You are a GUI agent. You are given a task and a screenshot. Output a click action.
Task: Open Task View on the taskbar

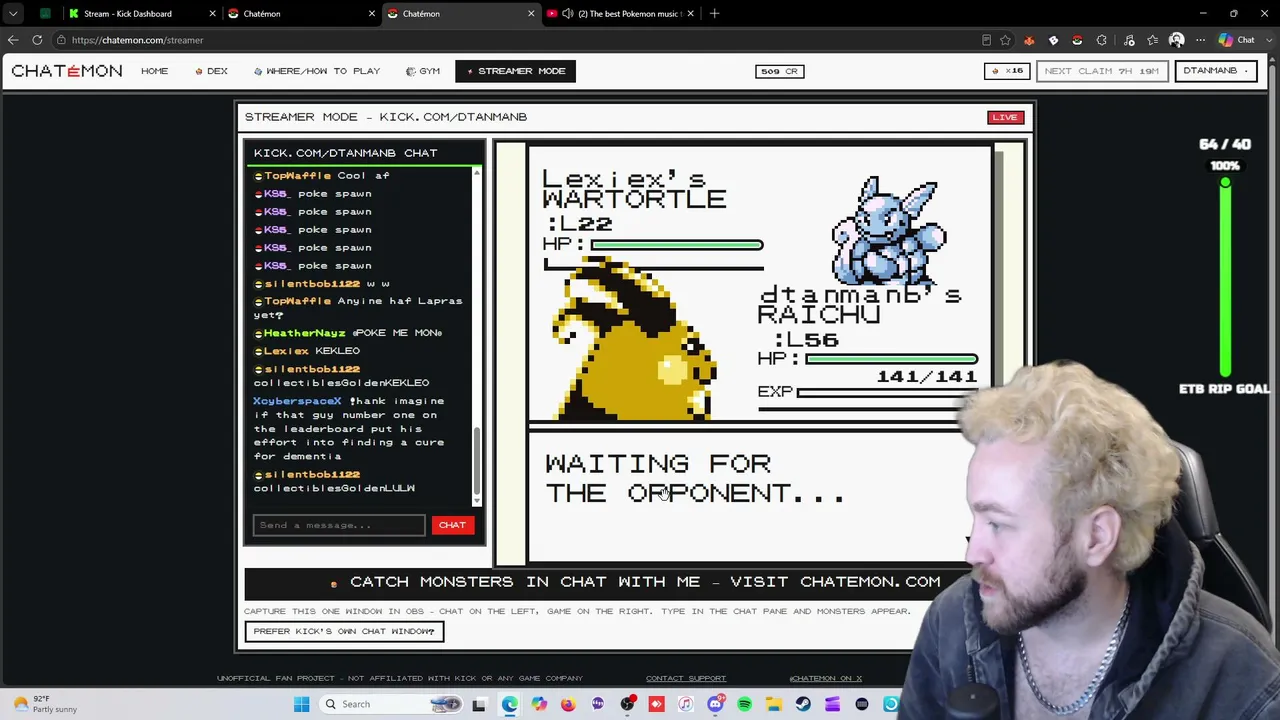(x=479, y=704)
